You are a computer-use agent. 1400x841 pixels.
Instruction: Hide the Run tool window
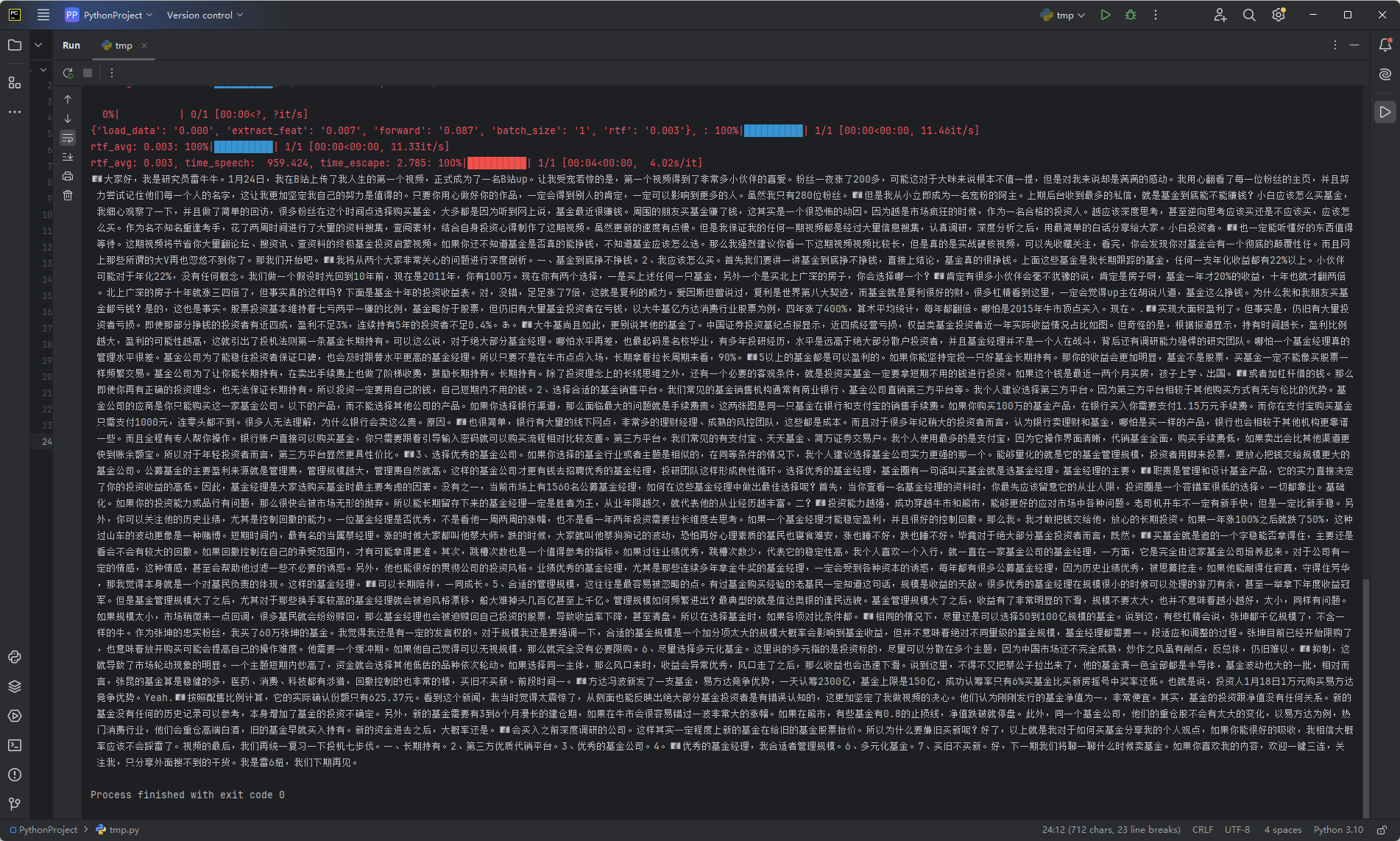click(1354, 45)
